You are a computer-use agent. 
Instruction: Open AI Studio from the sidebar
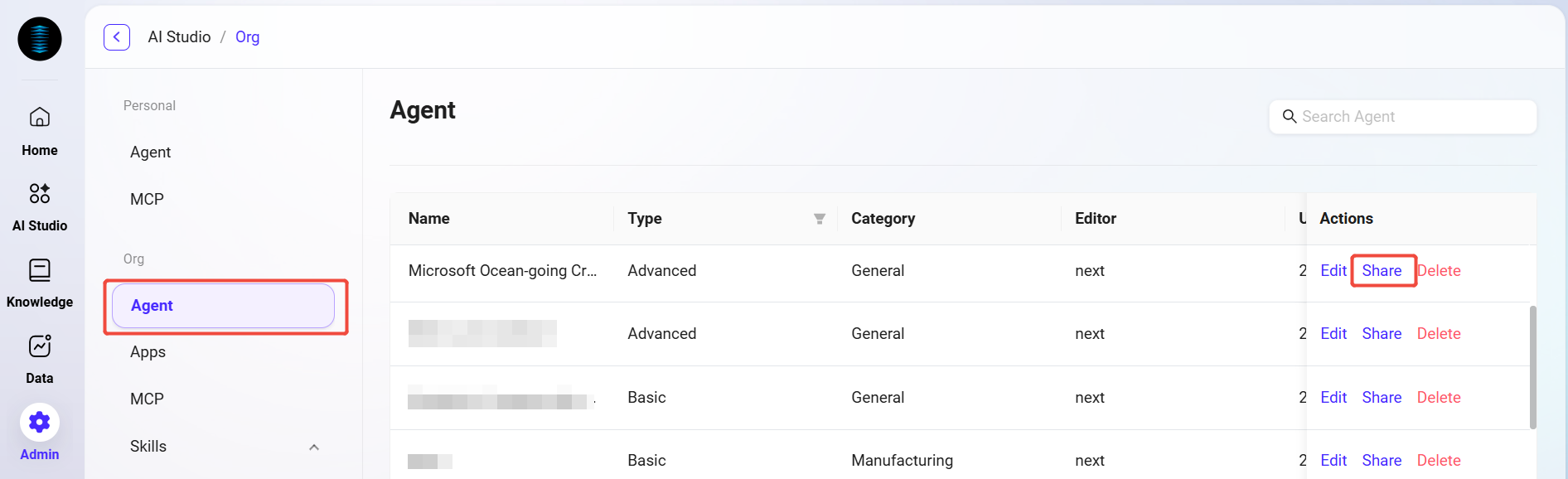pos(40,194)
